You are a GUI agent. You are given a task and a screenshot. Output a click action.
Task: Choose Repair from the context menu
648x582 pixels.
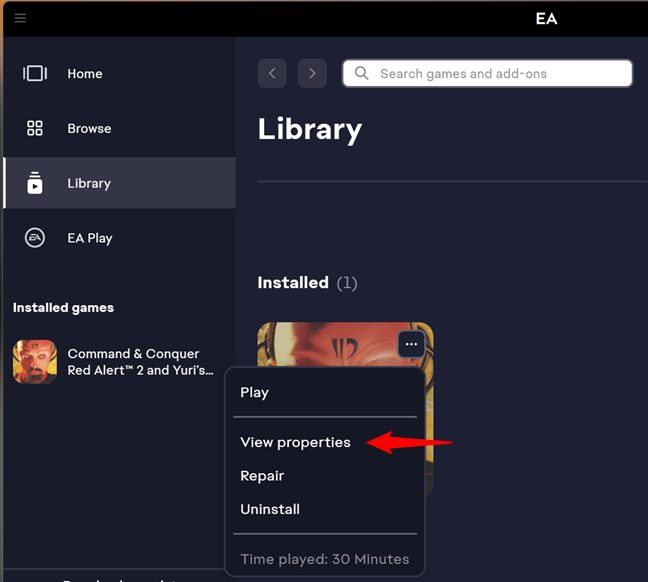[262, 476]
